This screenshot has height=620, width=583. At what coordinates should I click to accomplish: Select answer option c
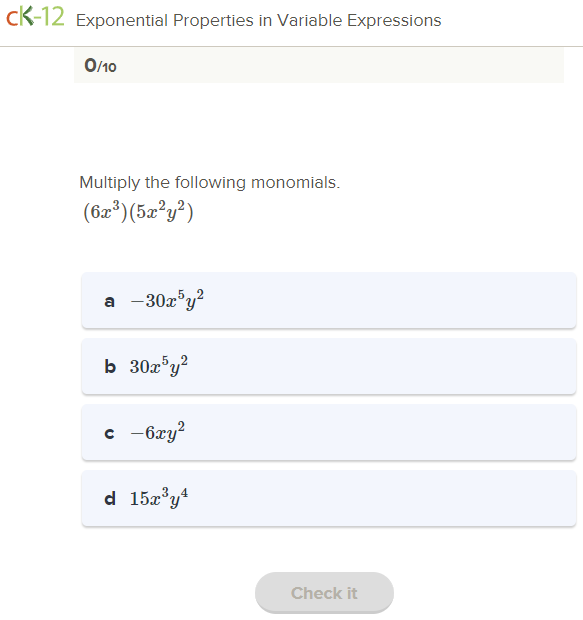point(329,432)
